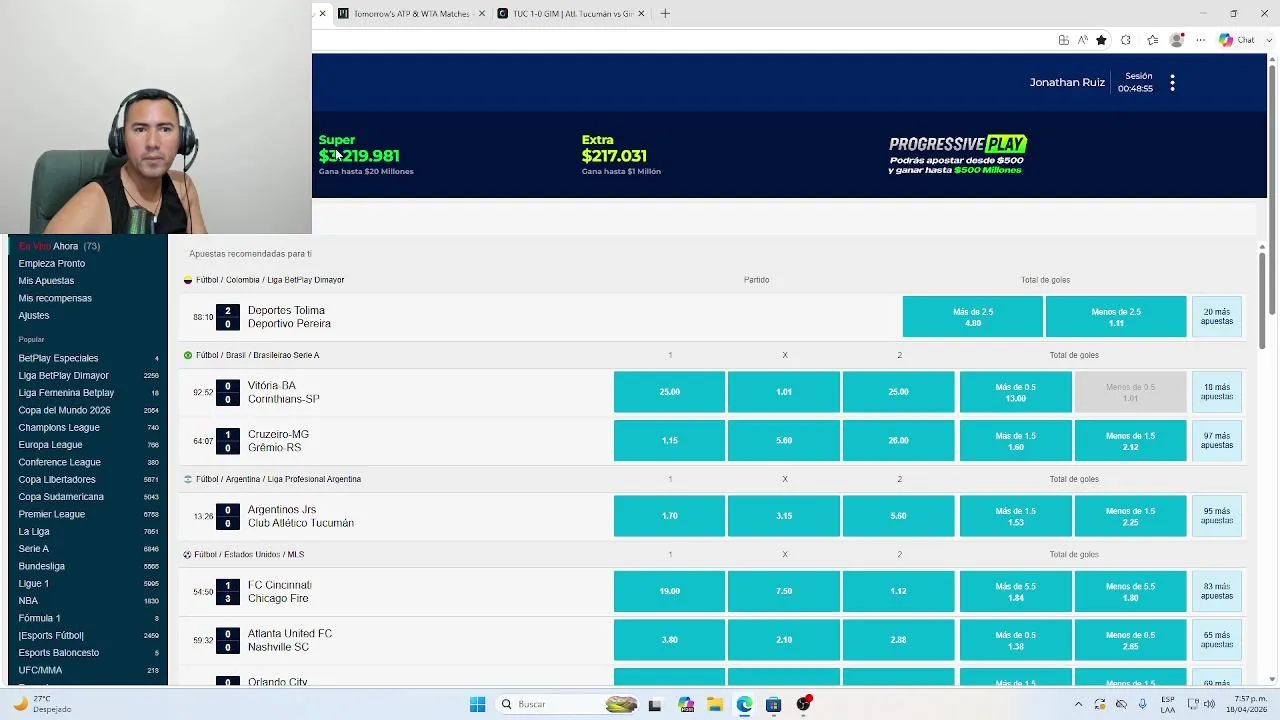
Task: Open the Microsoft Store taskbar icon
Action: [x=773, y=704]
